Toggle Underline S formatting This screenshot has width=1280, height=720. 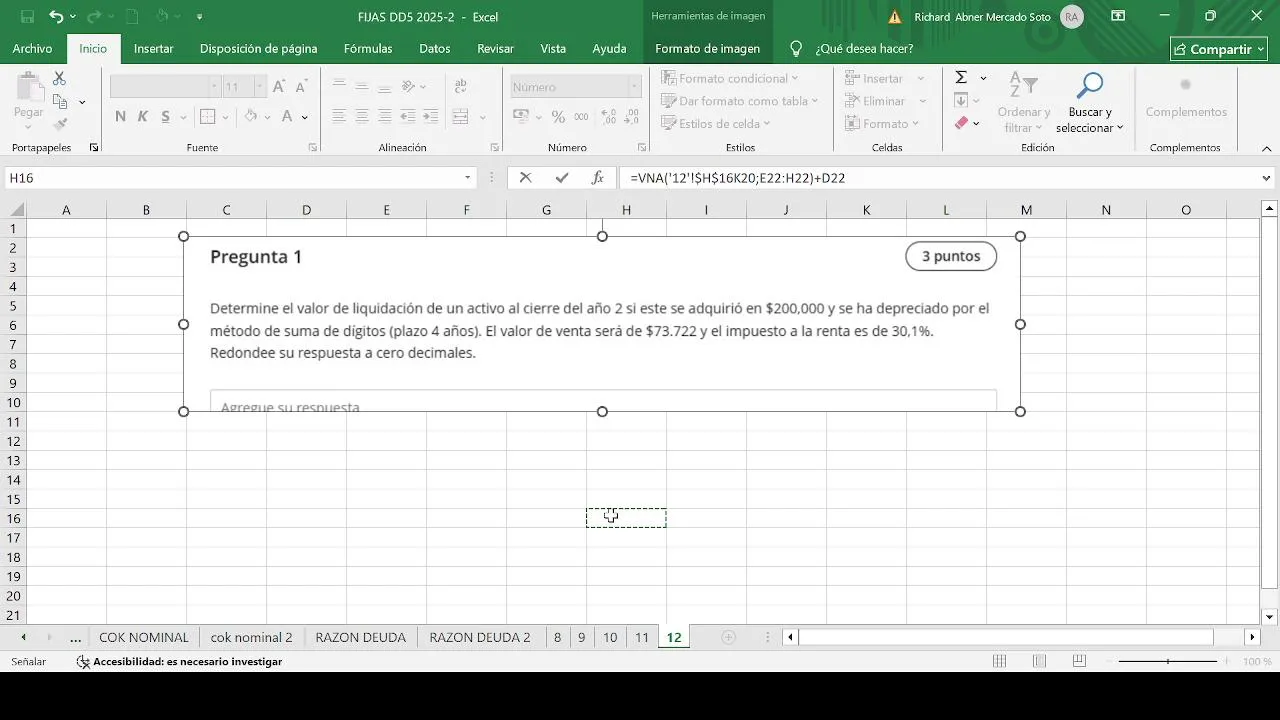pos(166,116)
